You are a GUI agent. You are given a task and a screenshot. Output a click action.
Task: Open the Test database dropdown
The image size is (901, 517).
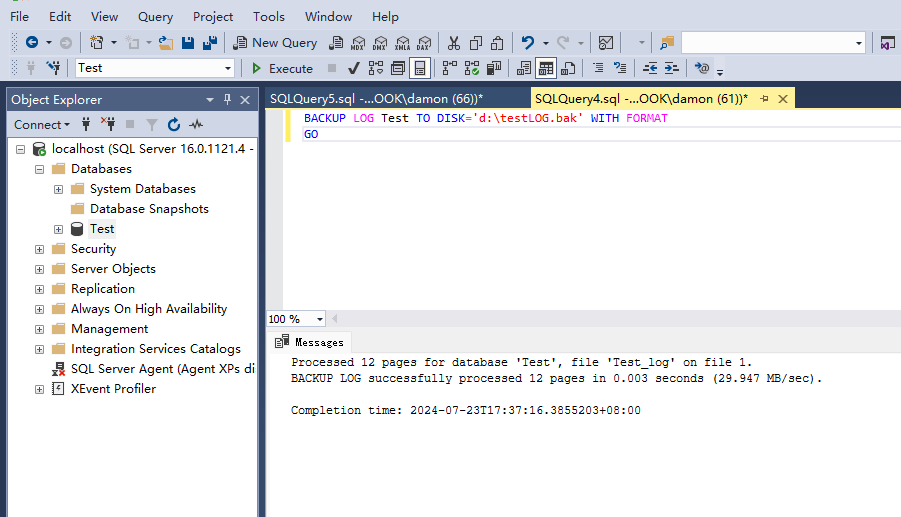[x=228, y=68]
